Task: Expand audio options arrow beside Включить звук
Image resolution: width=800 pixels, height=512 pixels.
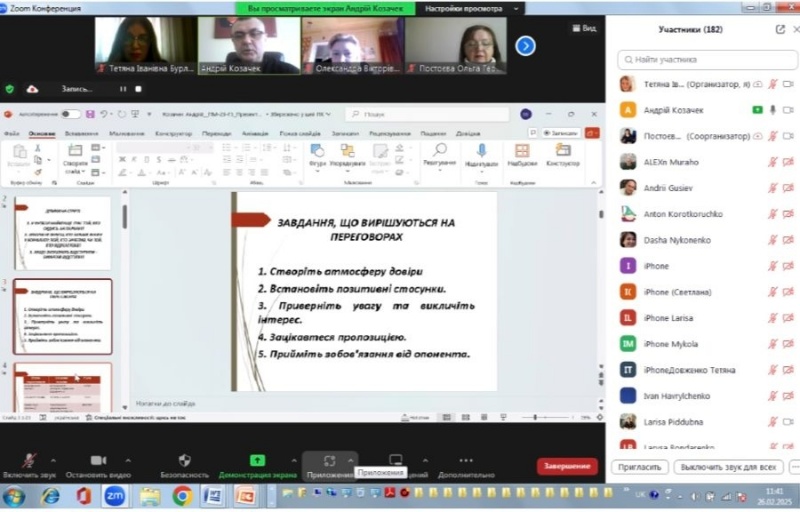Action: [x=53, y=460]
